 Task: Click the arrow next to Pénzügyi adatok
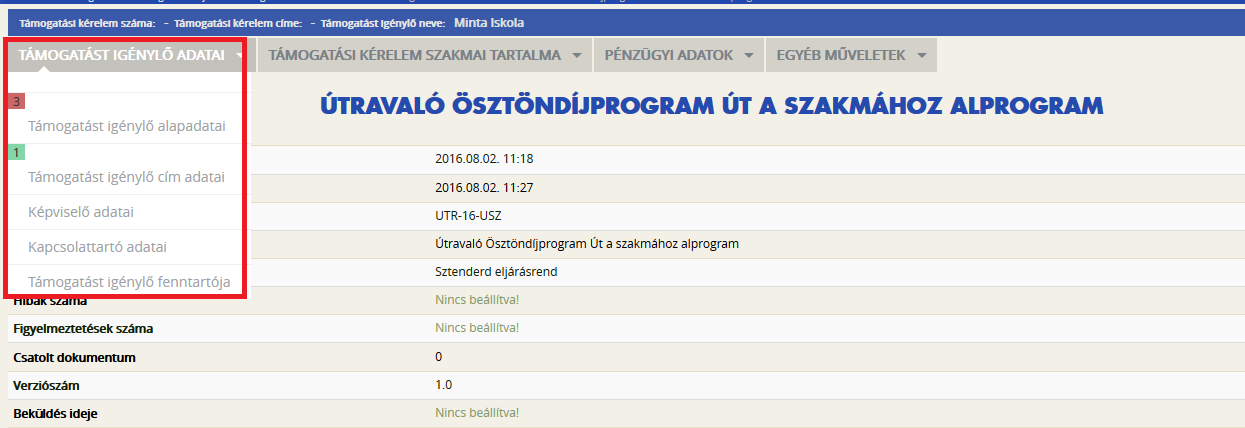point(748,56)
